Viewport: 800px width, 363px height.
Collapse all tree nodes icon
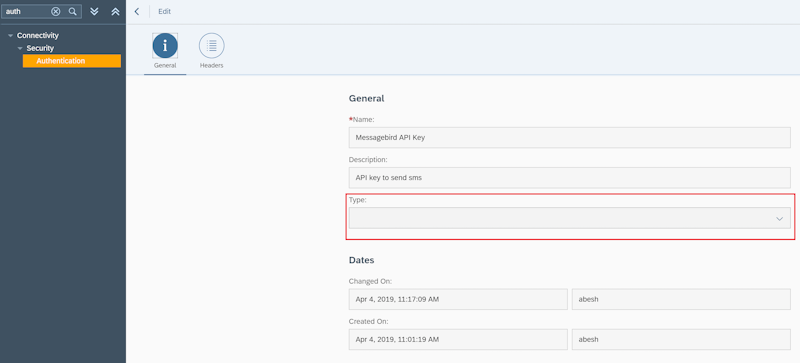(x=115, y=11)
